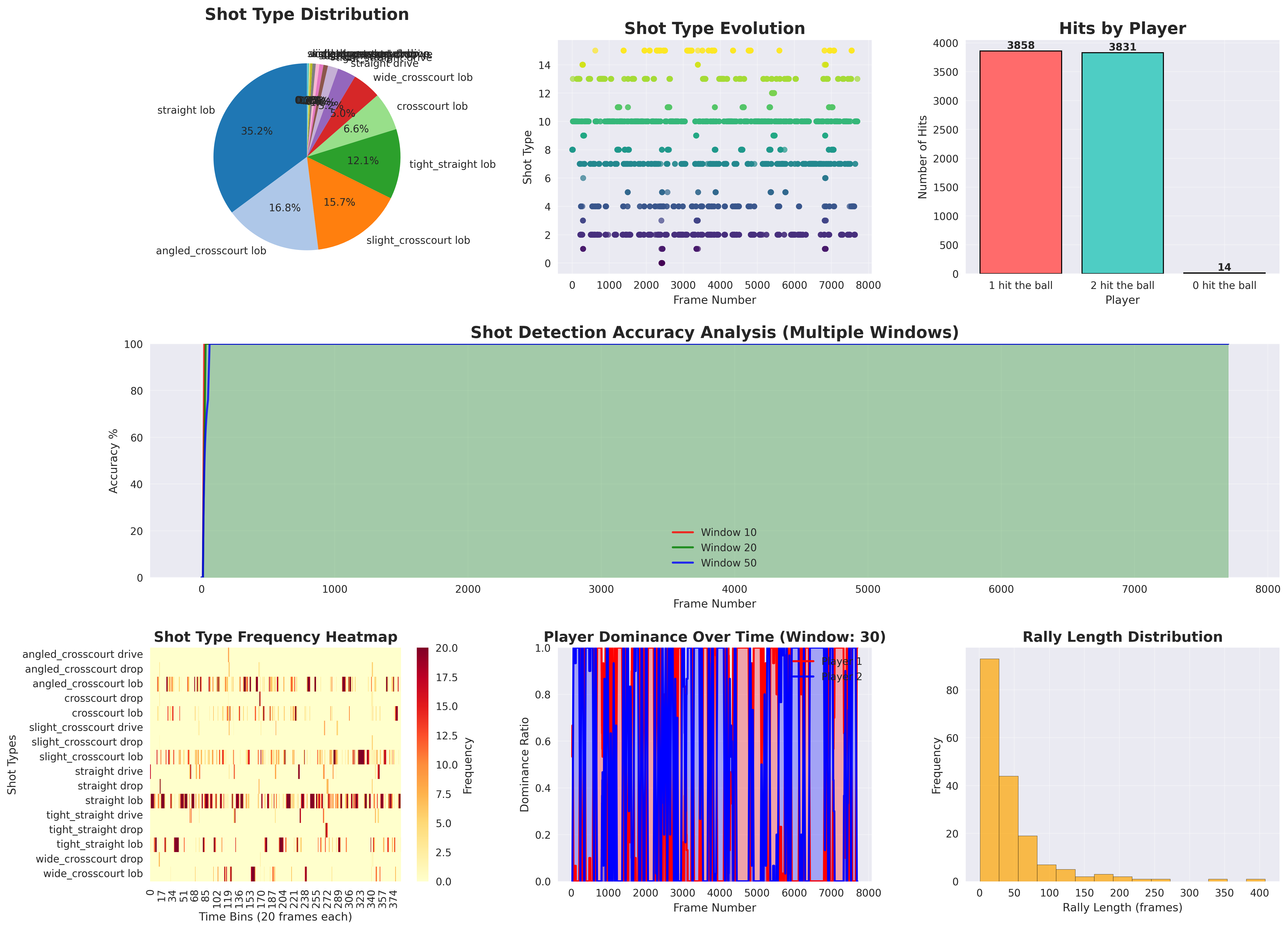The height and width of the screenshot is (930, 1288).
Task: Click the '0 hit the ball' tick label
Action: 1224,286
